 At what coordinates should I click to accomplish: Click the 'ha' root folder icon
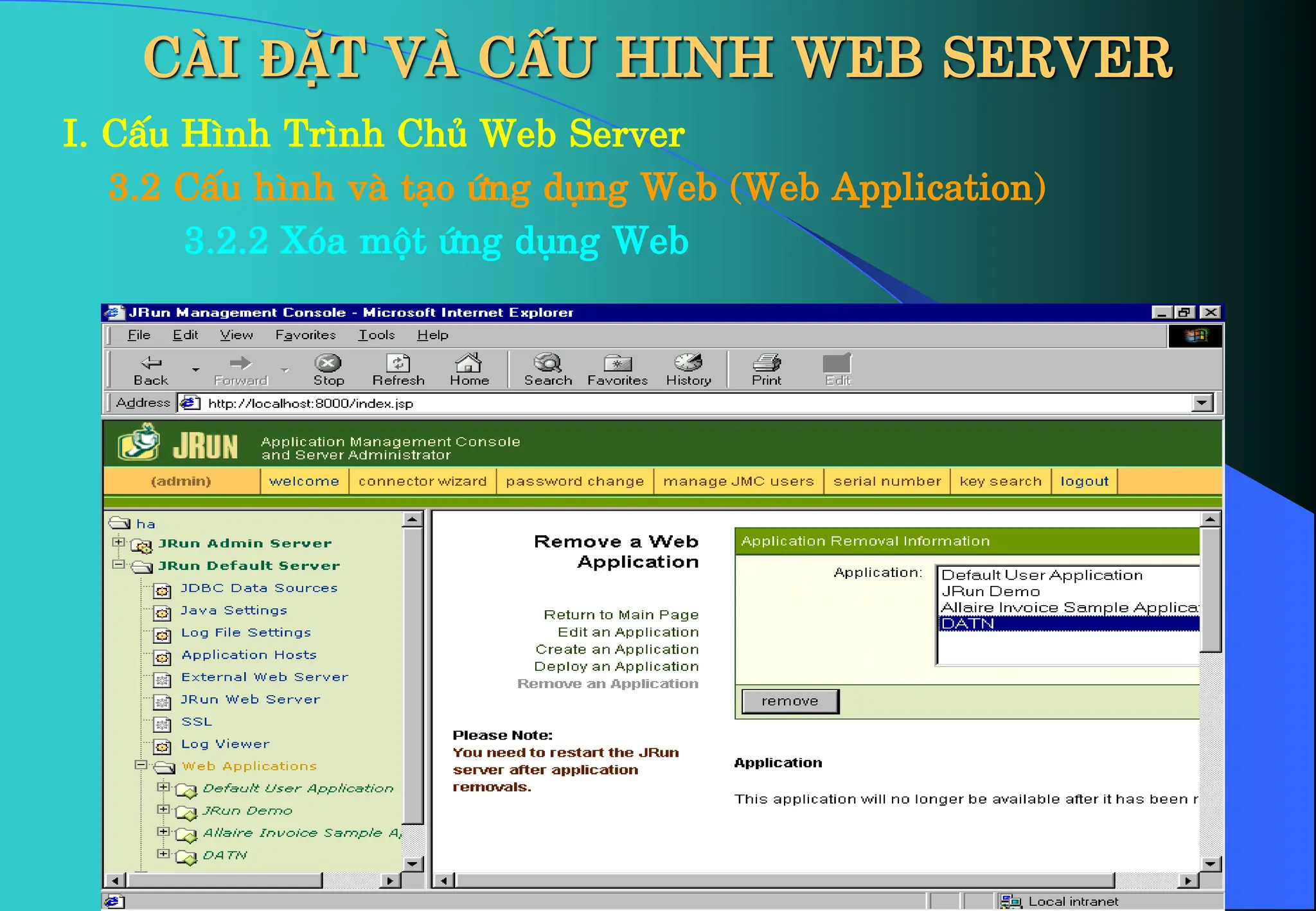tap(120, 522)
